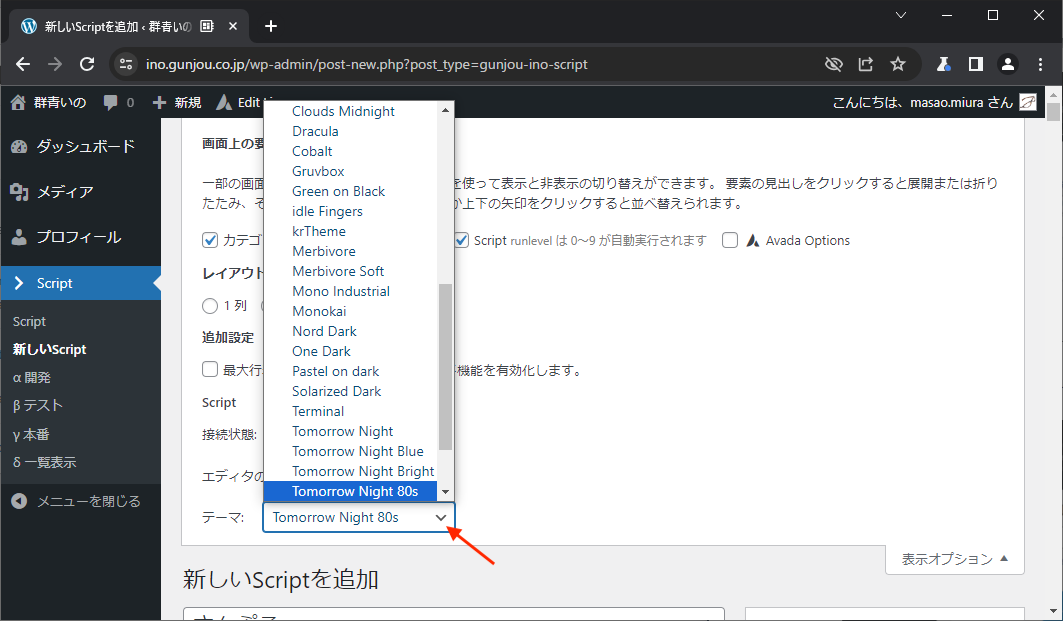Open the ダッシュボード sidebar item

(x=85, y=147)
